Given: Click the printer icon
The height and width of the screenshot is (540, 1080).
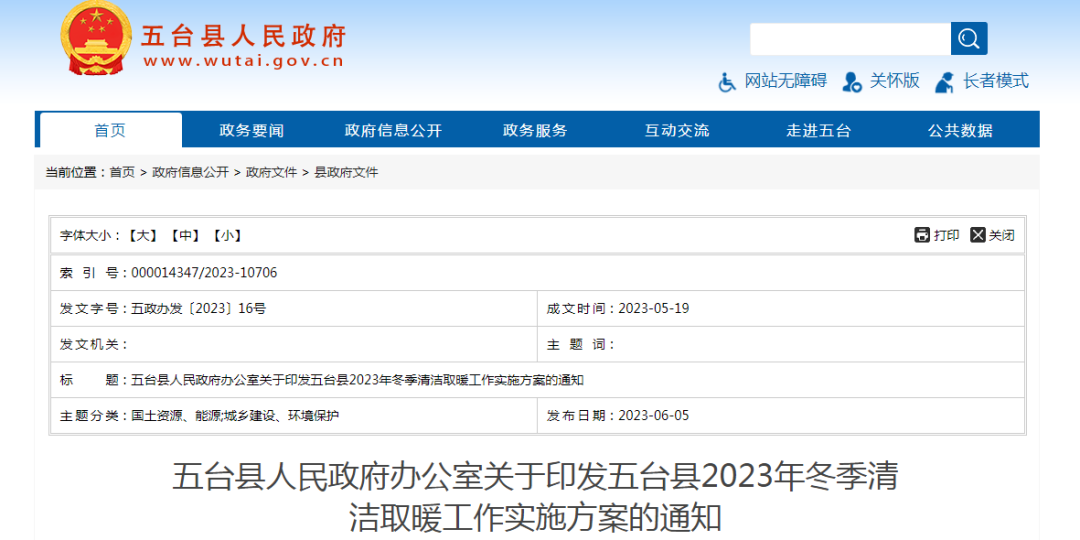Looking at the screenshot, I should (x=922, y=235).
